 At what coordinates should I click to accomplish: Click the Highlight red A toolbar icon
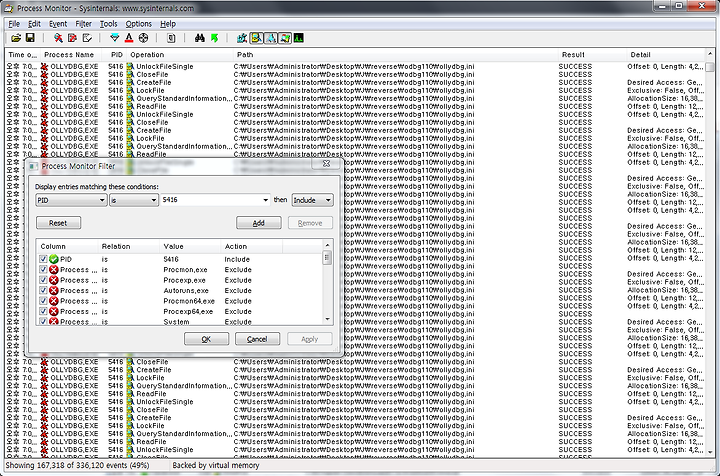129,38
